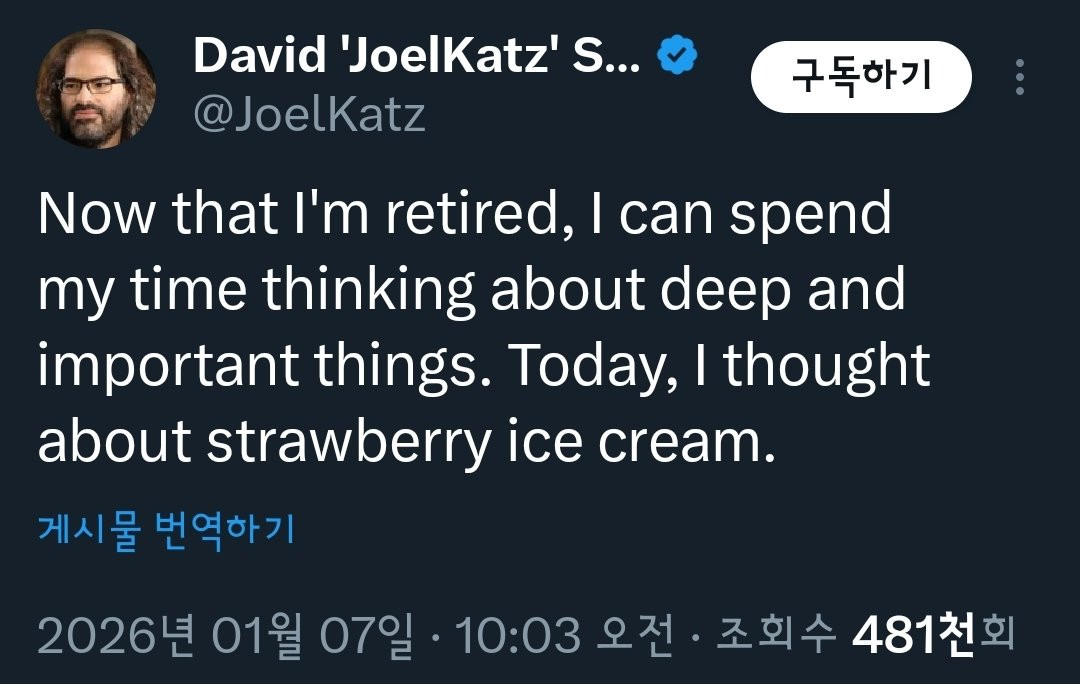Viewport: 1080px width, 684px height.
Task: Click the 조회수 views label
Action: click(775, 636)
